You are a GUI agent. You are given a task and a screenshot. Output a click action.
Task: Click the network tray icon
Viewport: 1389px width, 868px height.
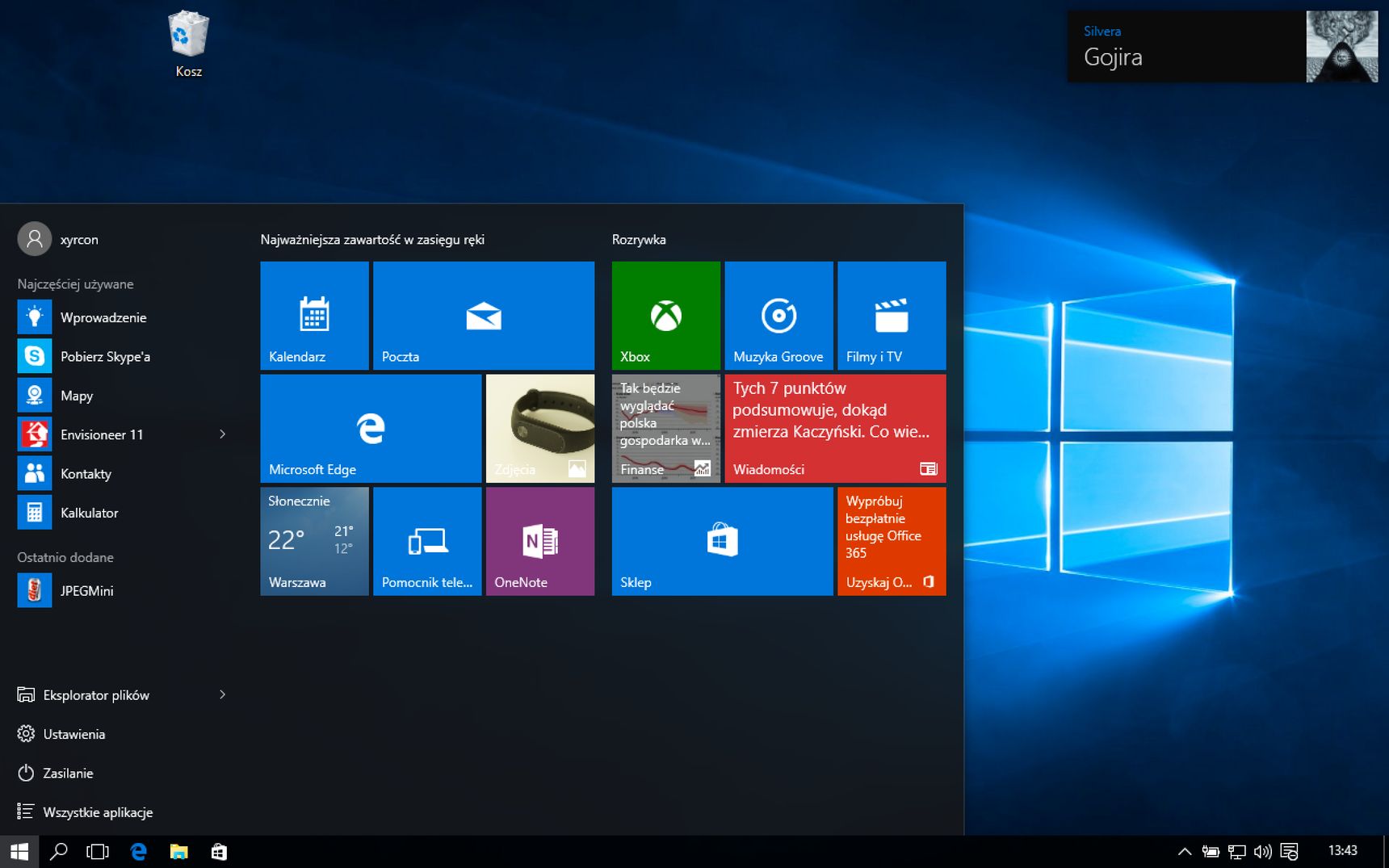(1236, 852)
